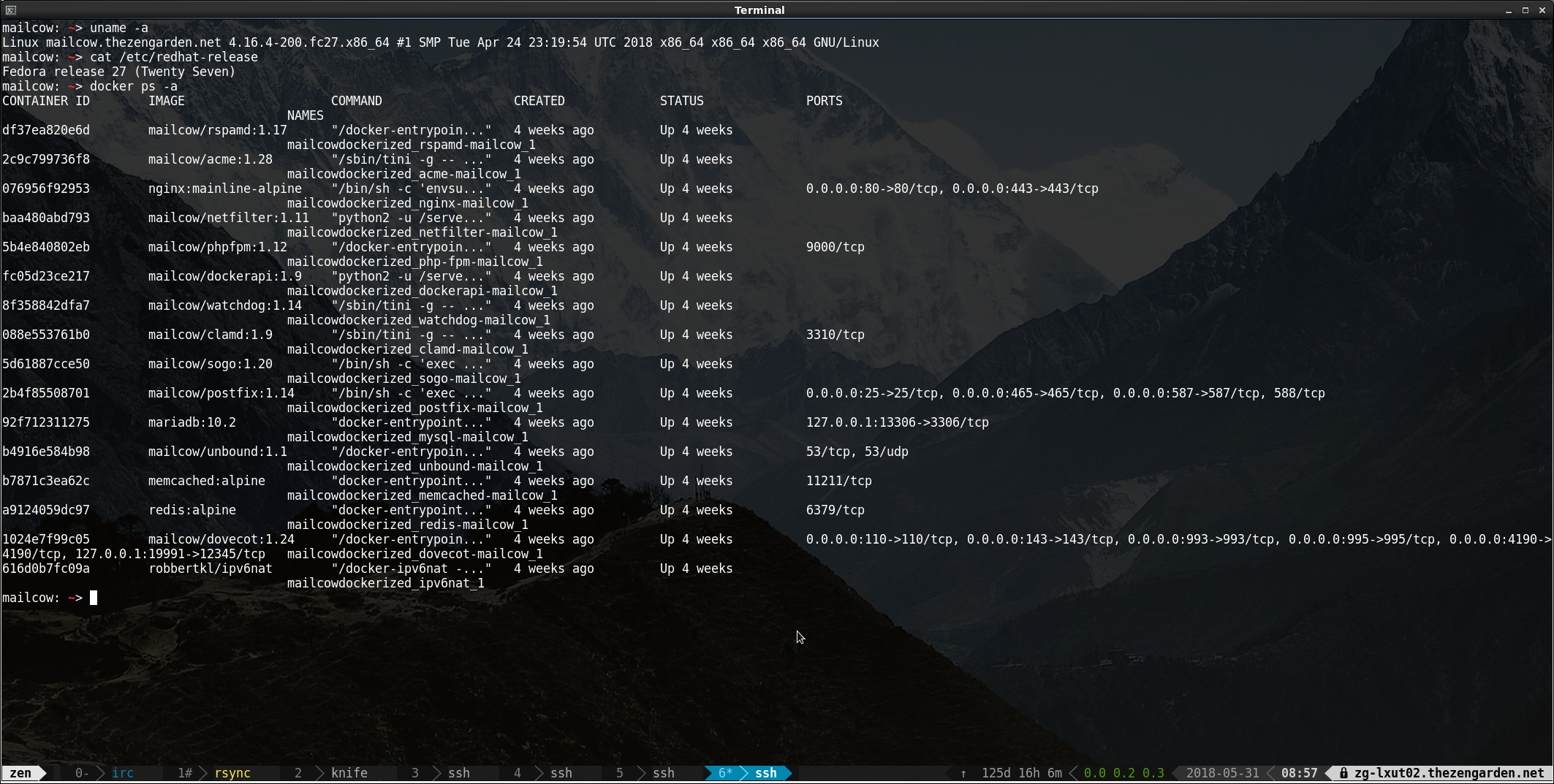Click the COMMAND column header
This screenshot has height=784, width=1554.
pyautogui.click(x=357, y=101)
